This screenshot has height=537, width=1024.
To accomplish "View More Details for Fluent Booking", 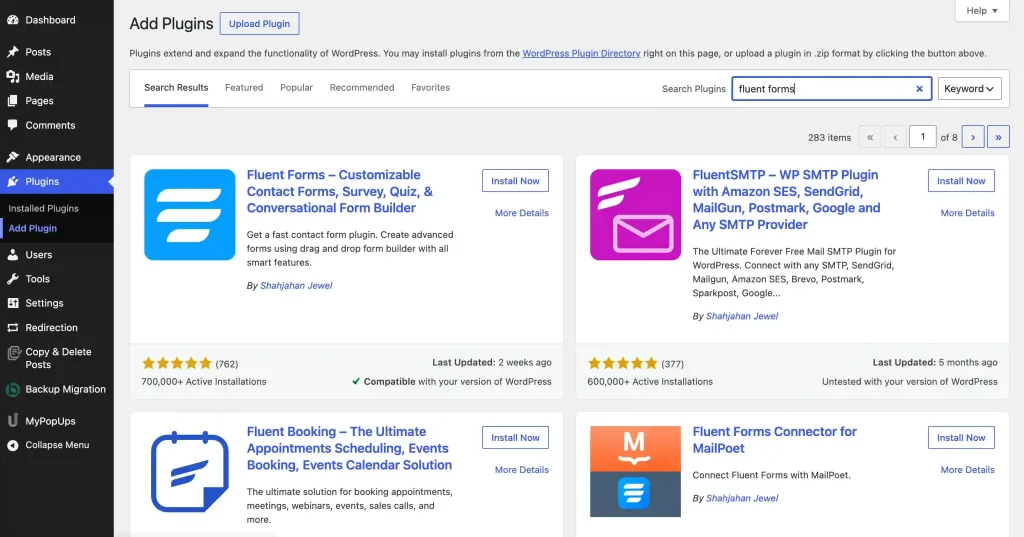I will pos(522,470).
